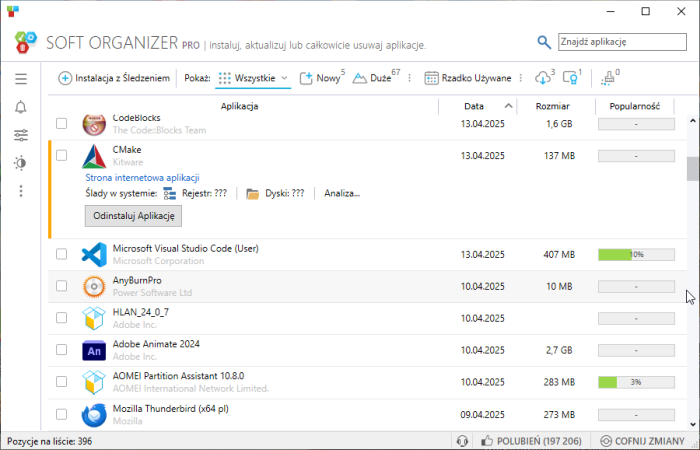Tick the Adobe Animate 2024 checkbox
Image resolution: width=700 pixels, height=450 pixels.
coord(62,350)
